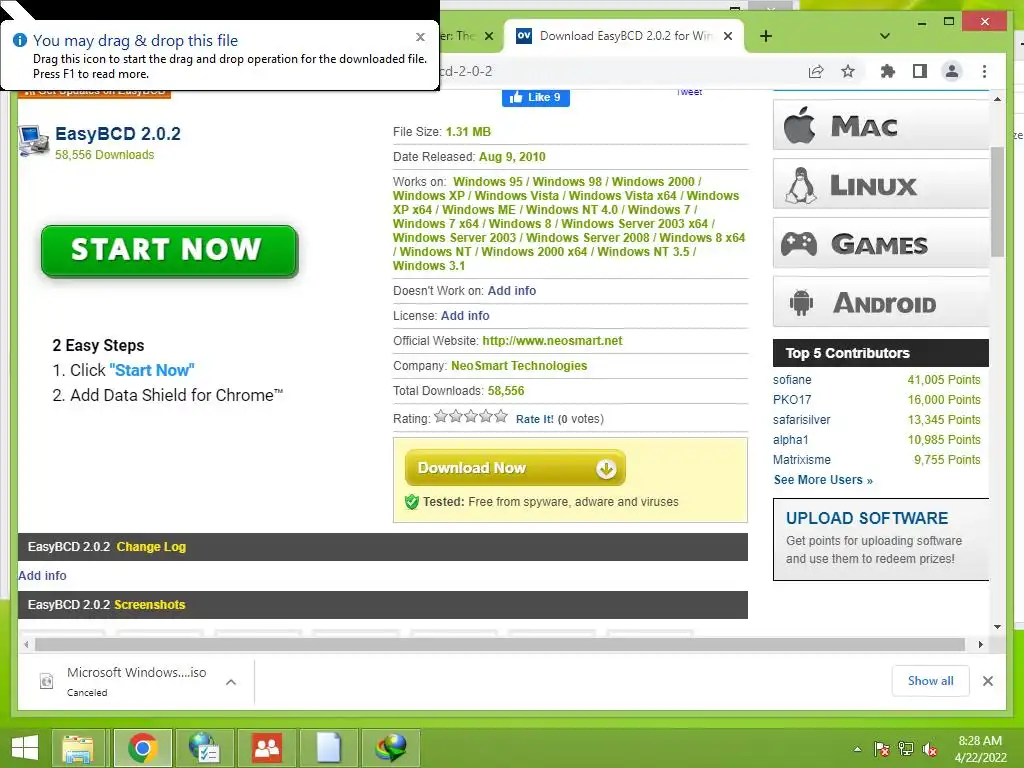
Task: Show hidden system tray icons
Action: click(x=857, y=749)
